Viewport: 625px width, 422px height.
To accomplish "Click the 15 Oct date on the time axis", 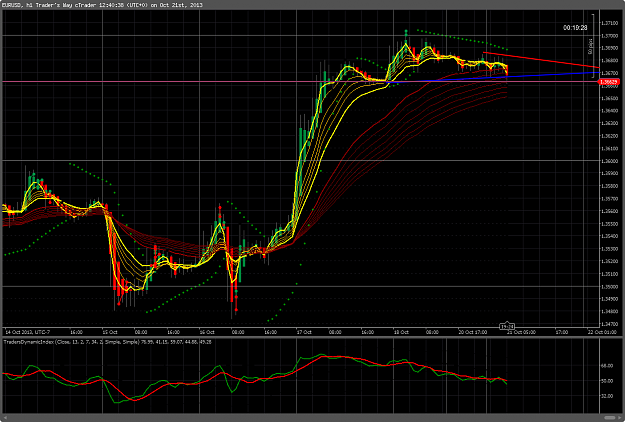I will point(110,332).
